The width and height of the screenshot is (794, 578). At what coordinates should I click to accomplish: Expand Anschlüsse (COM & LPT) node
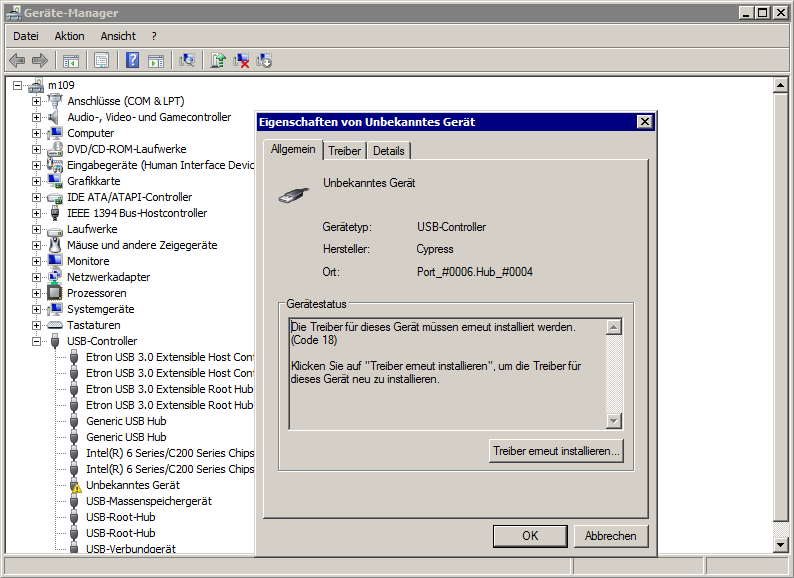36,101
